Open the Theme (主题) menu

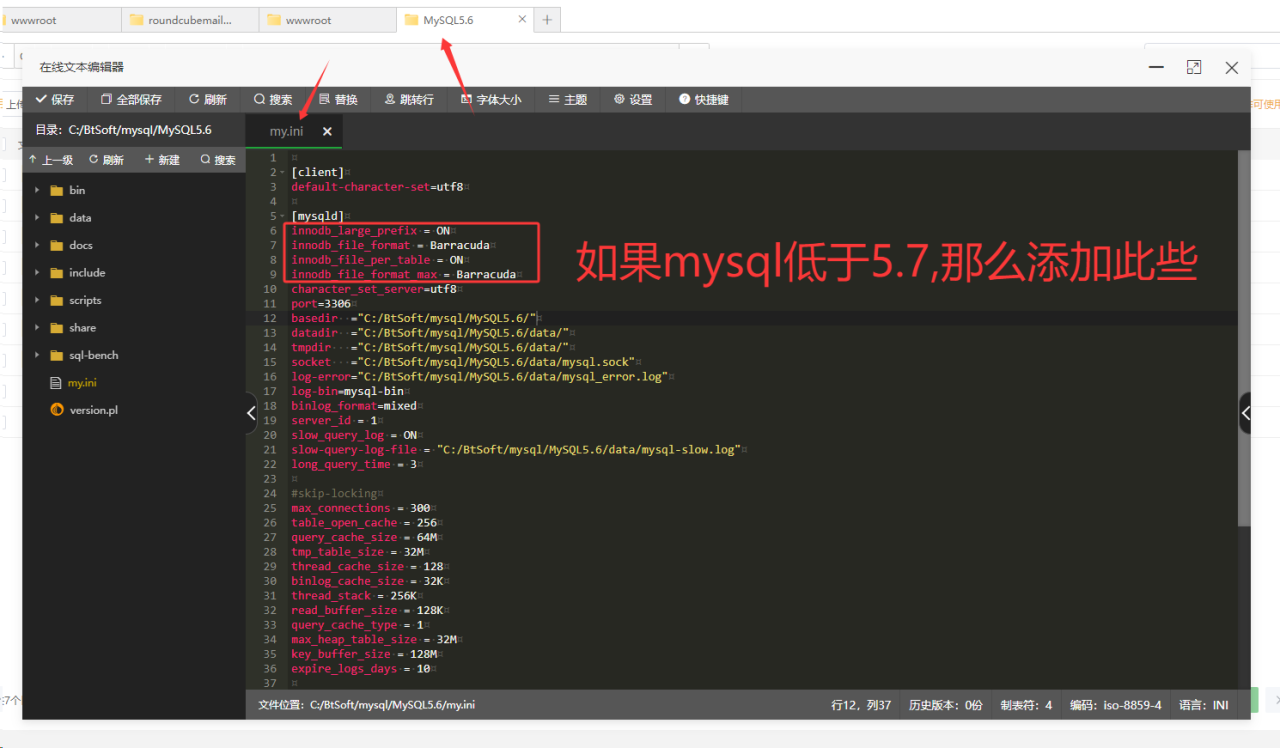[567, 100]
